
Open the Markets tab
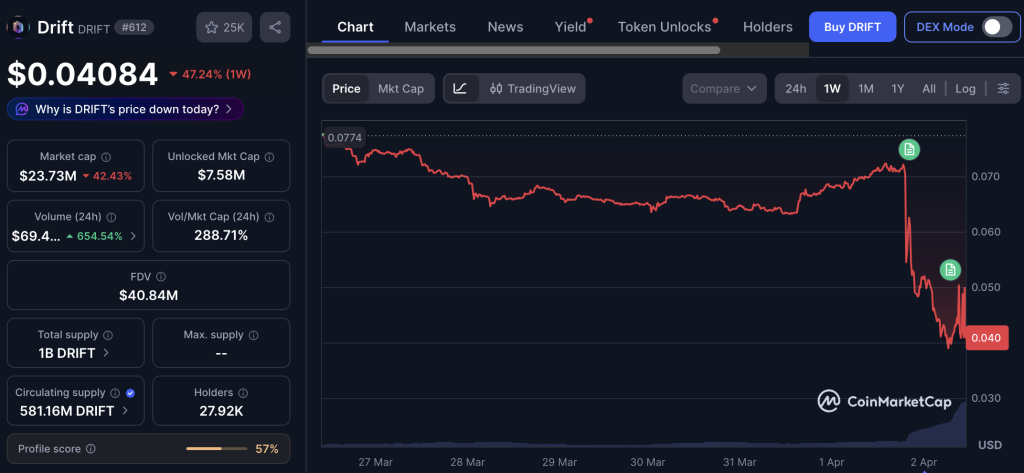[x=430, y=27]
